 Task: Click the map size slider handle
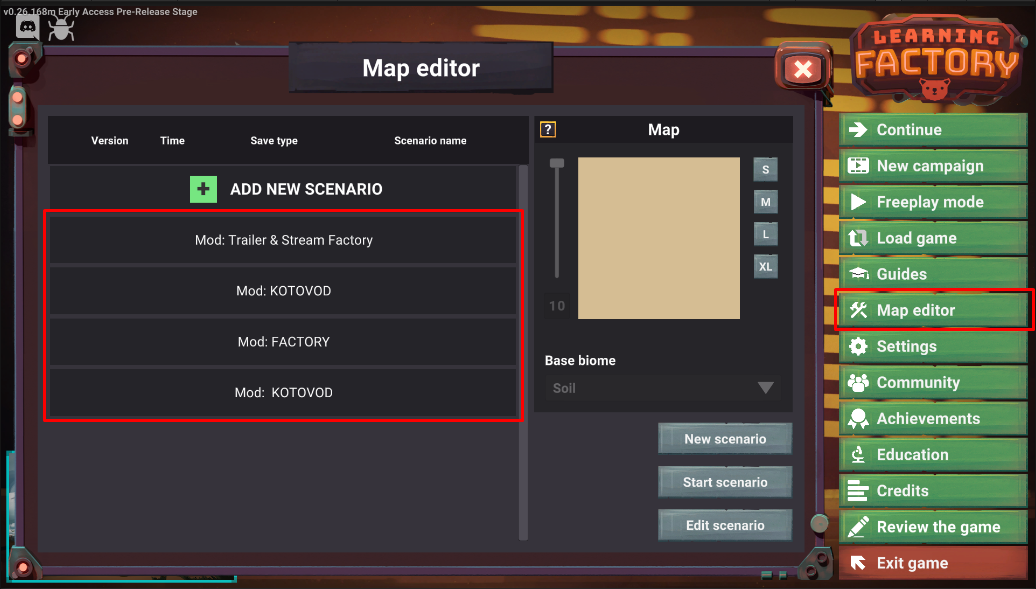click(x=557, y=163)
